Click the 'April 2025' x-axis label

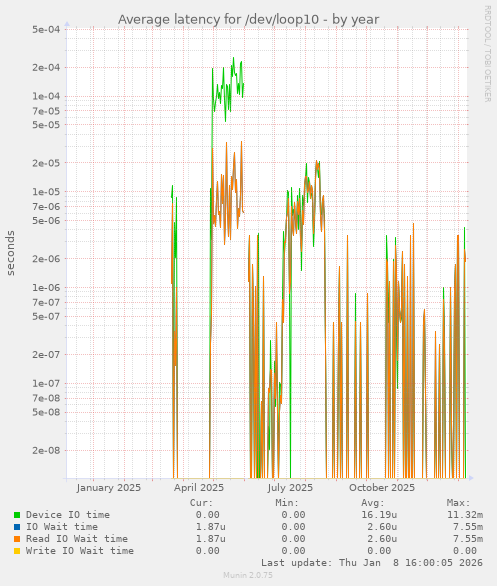199,488
